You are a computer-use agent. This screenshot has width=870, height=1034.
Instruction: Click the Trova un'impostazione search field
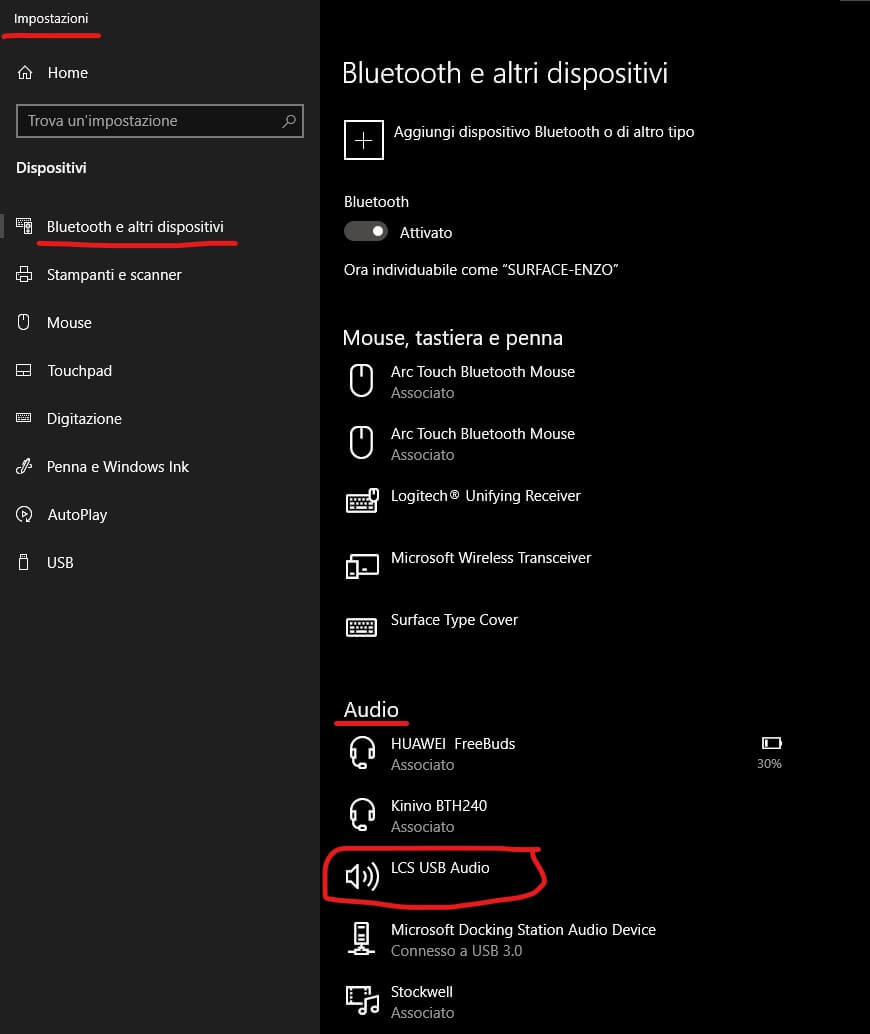[150, 121]
